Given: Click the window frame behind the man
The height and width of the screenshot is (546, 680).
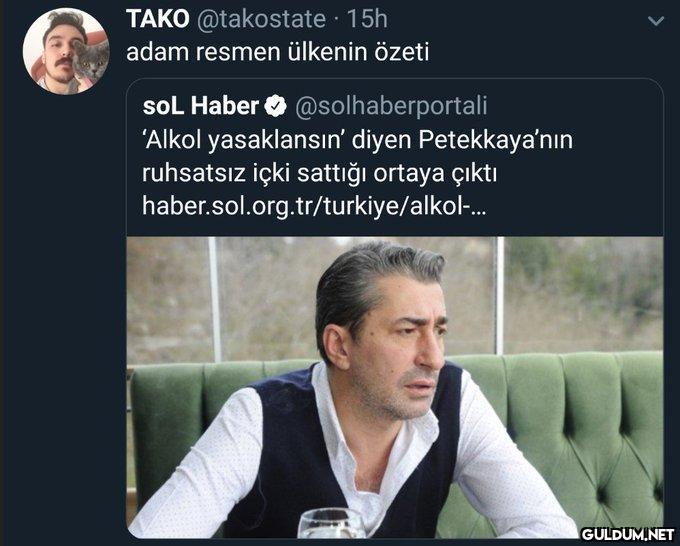Looking at the screenshot, I should click(500, 296).
